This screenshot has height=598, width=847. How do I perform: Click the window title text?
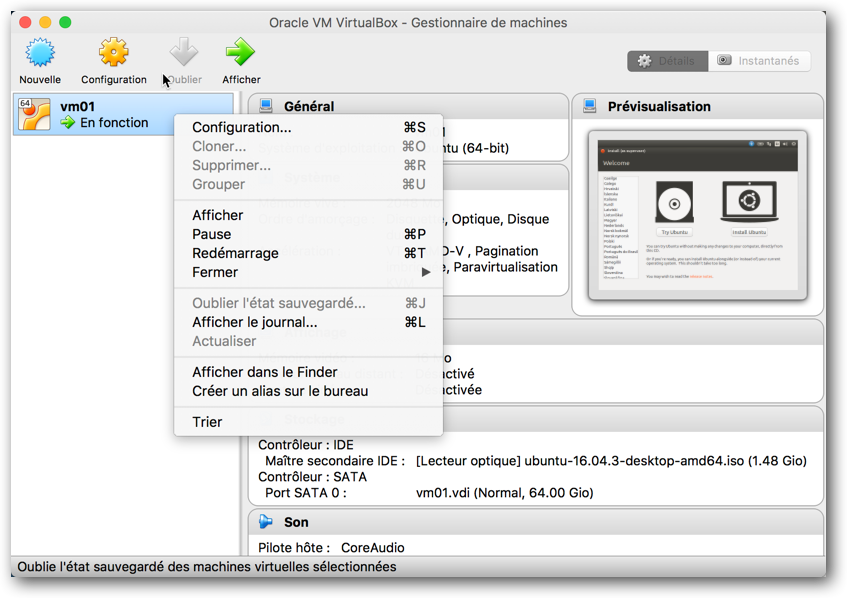(418, 23)
